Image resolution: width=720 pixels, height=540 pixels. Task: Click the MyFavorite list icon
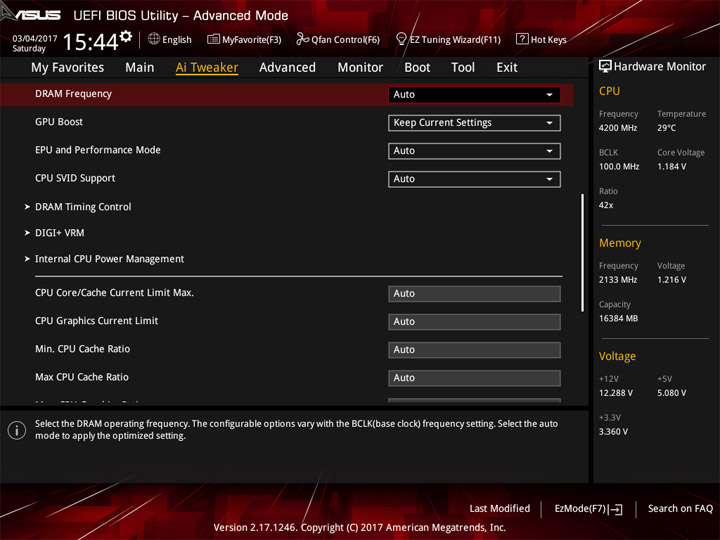click(x=214, y=39)
